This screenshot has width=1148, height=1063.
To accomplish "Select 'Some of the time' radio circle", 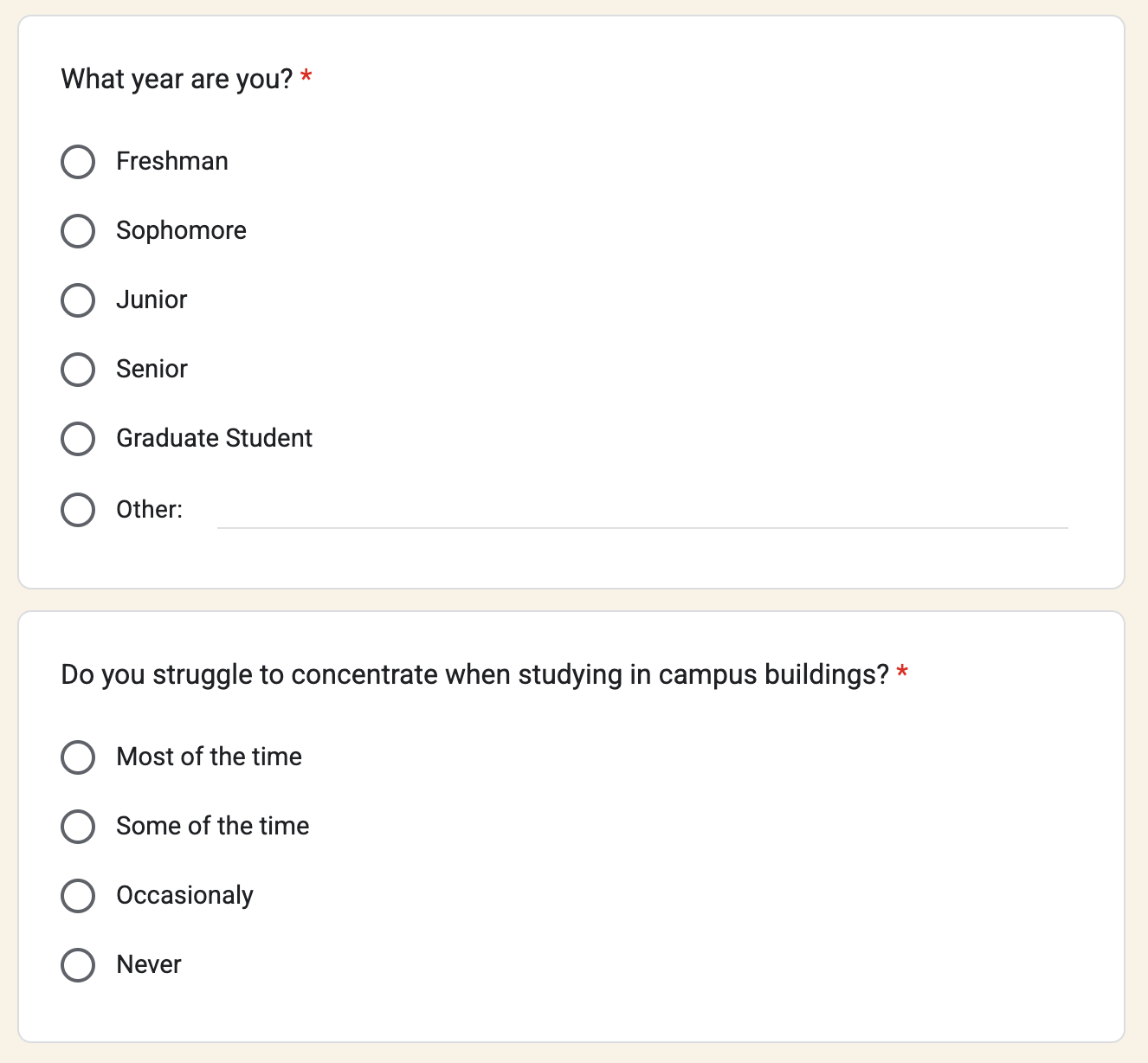I will pos(78,827).
